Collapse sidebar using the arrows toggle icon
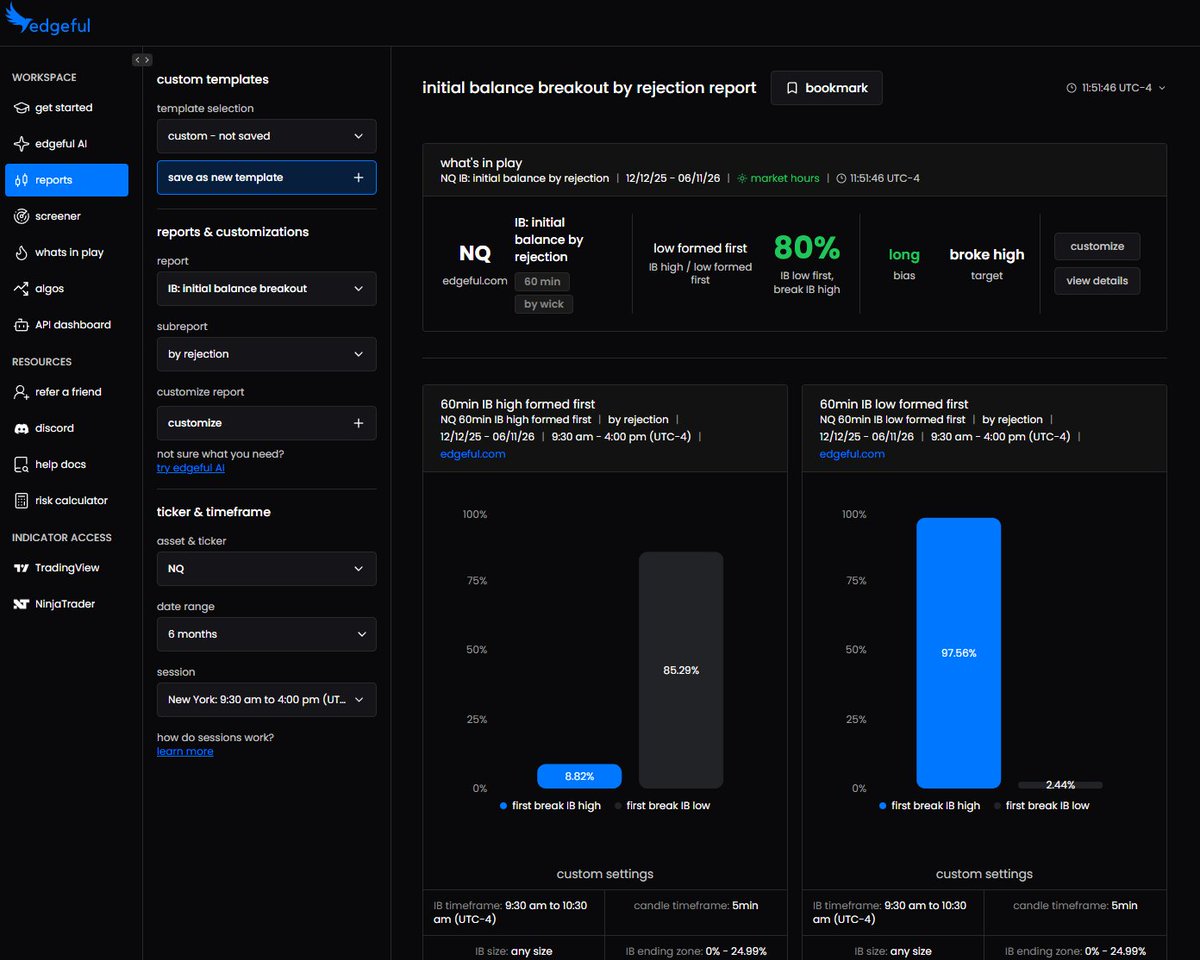Image resolution: width=1200 pixels, height=960 pixels. (142, 60)
